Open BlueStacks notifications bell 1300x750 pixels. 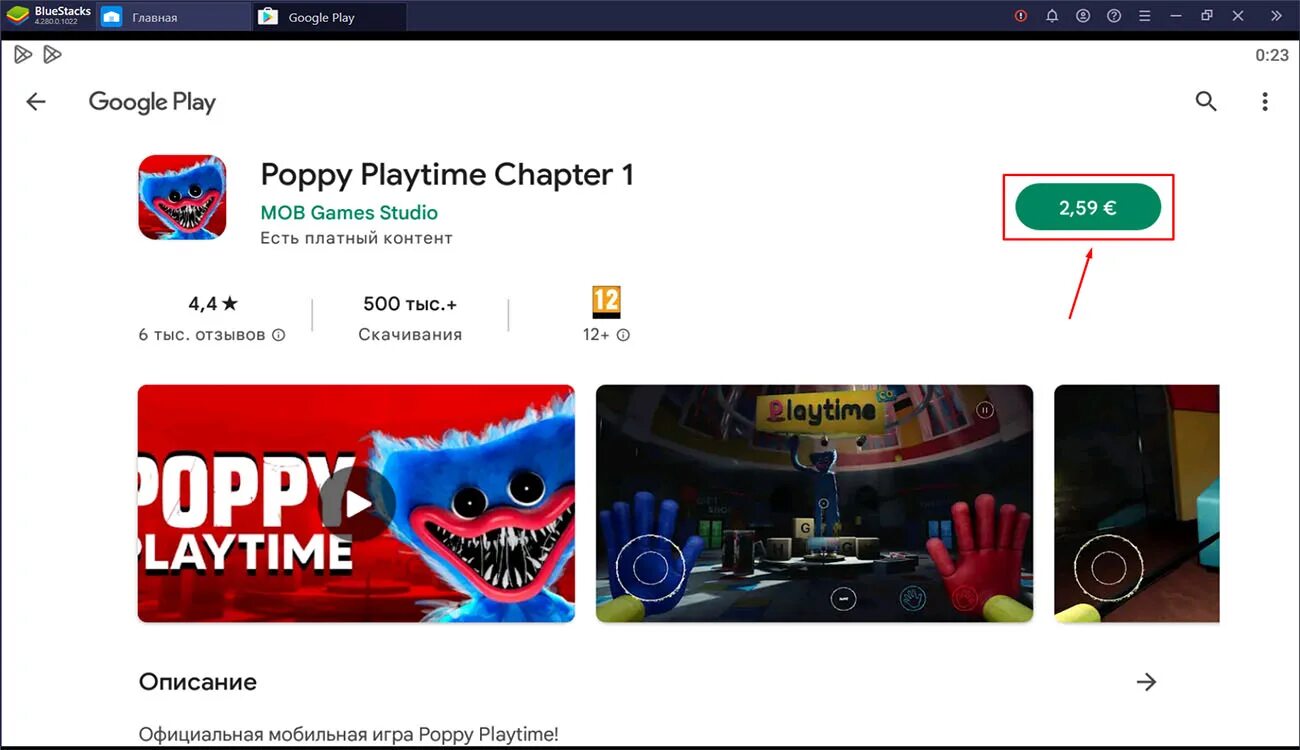[x=1052, y=16]
